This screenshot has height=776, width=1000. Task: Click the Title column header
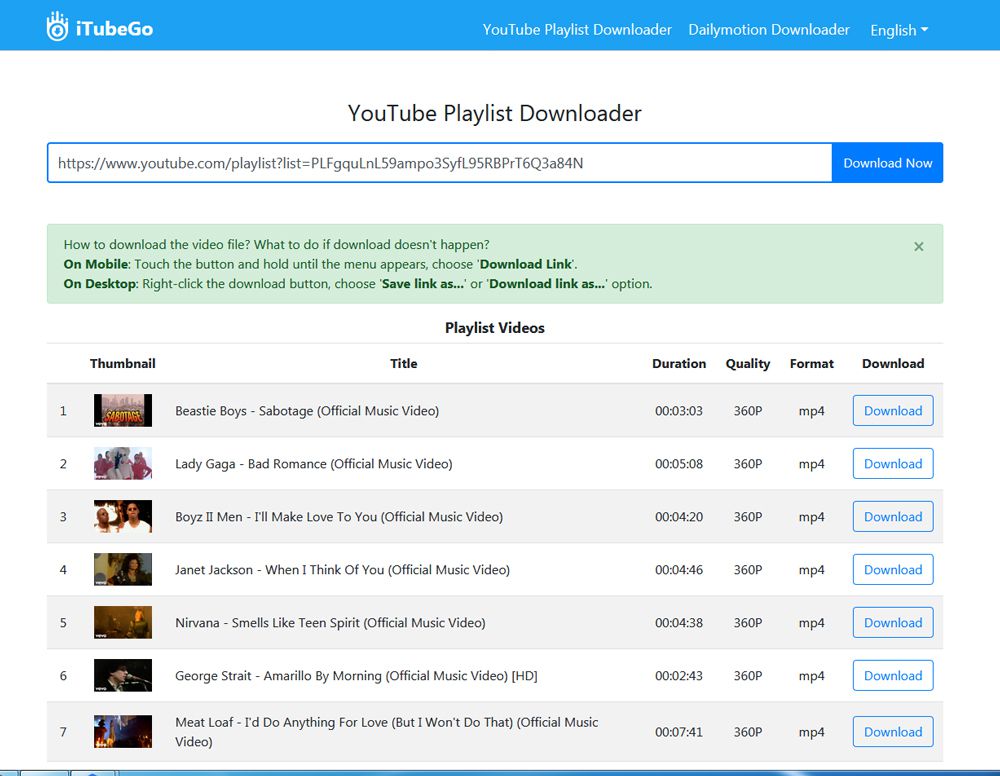pyautogui.click(x=404, y=363)
